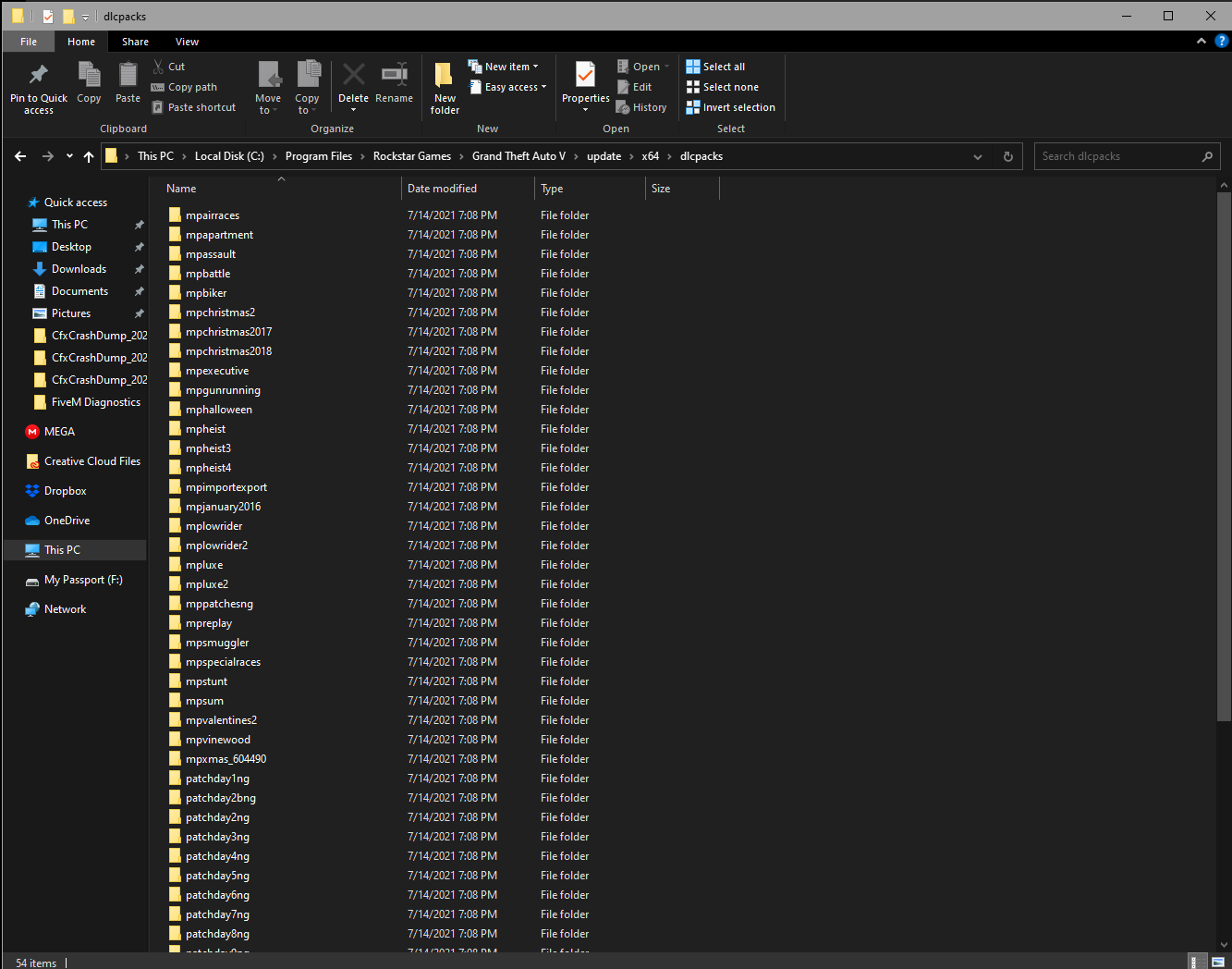Screen dimensions: 1232x969
Task: Click the Rename icon in ribbon
Action: (395, 75)
